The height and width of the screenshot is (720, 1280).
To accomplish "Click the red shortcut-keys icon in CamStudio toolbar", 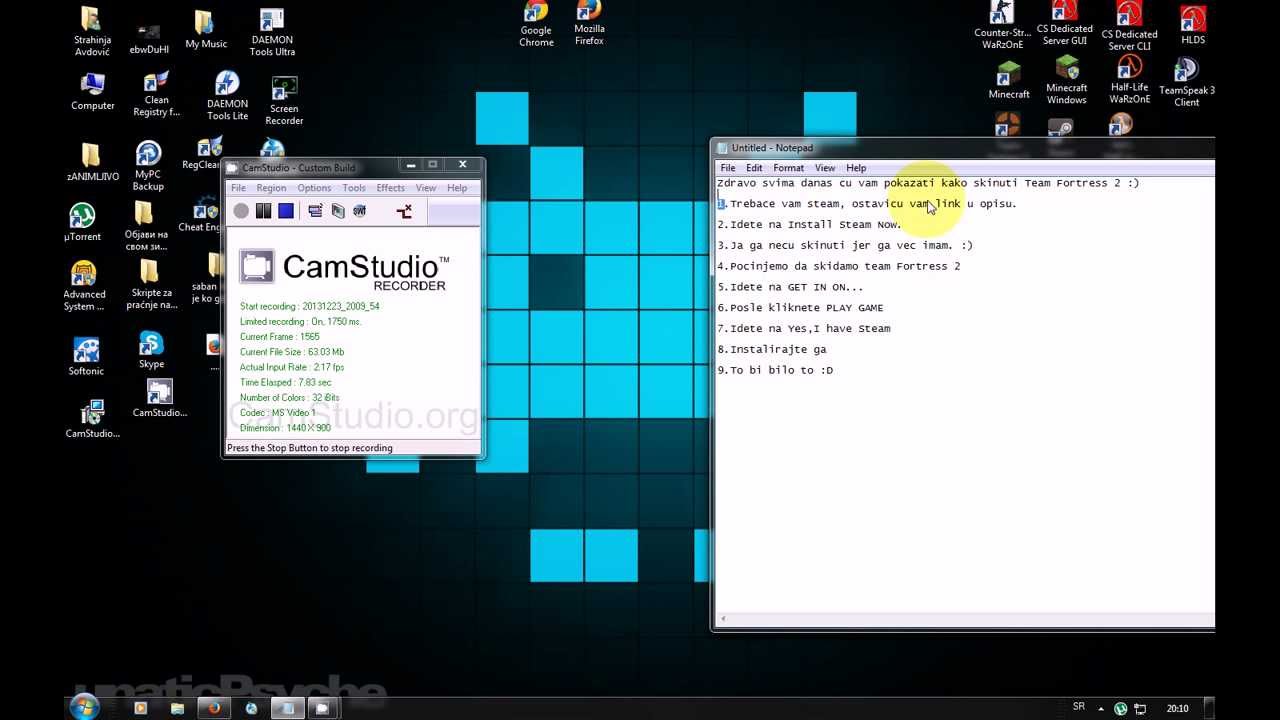I will point(404,211).
